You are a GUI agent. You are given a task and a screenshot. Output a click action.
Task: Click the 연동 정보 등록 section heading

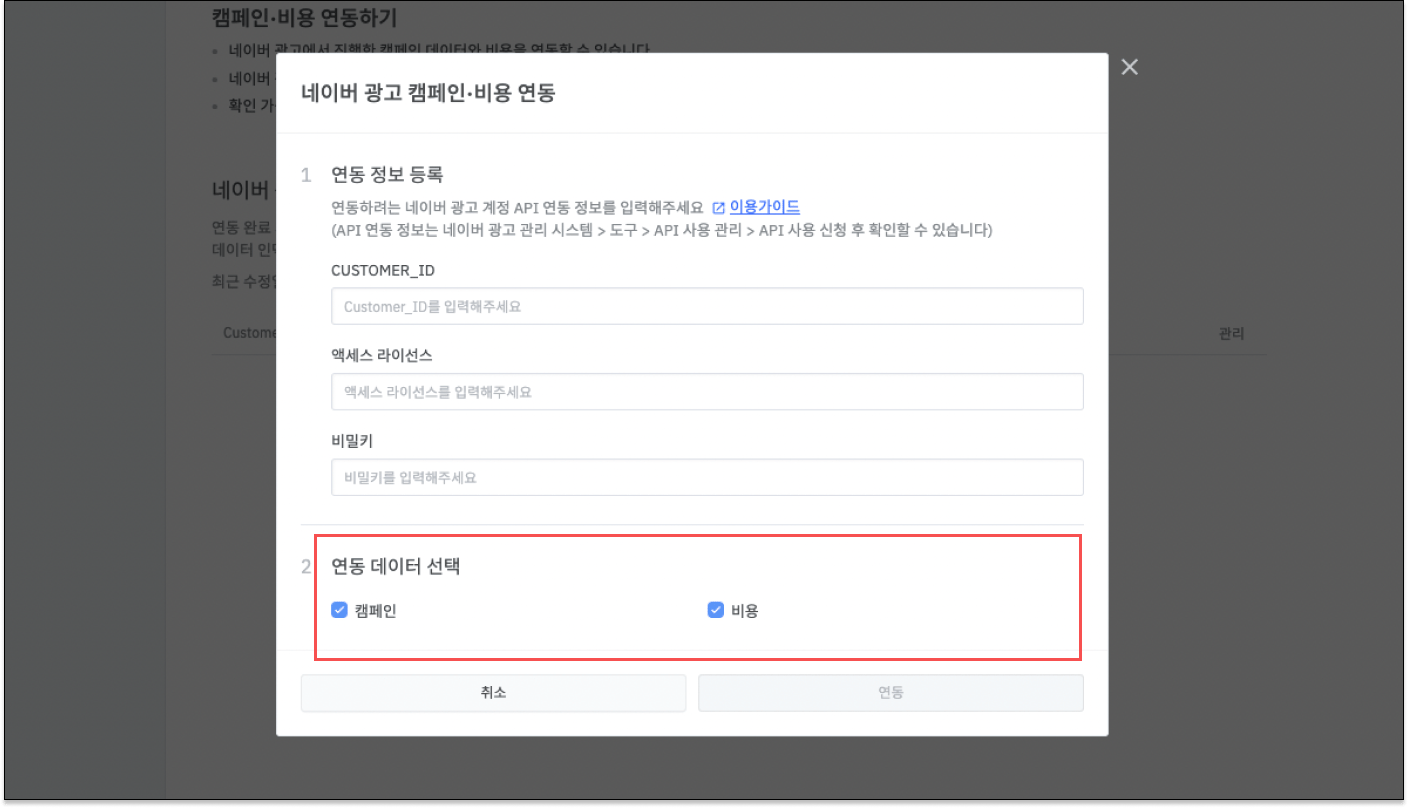click(386, 175)
